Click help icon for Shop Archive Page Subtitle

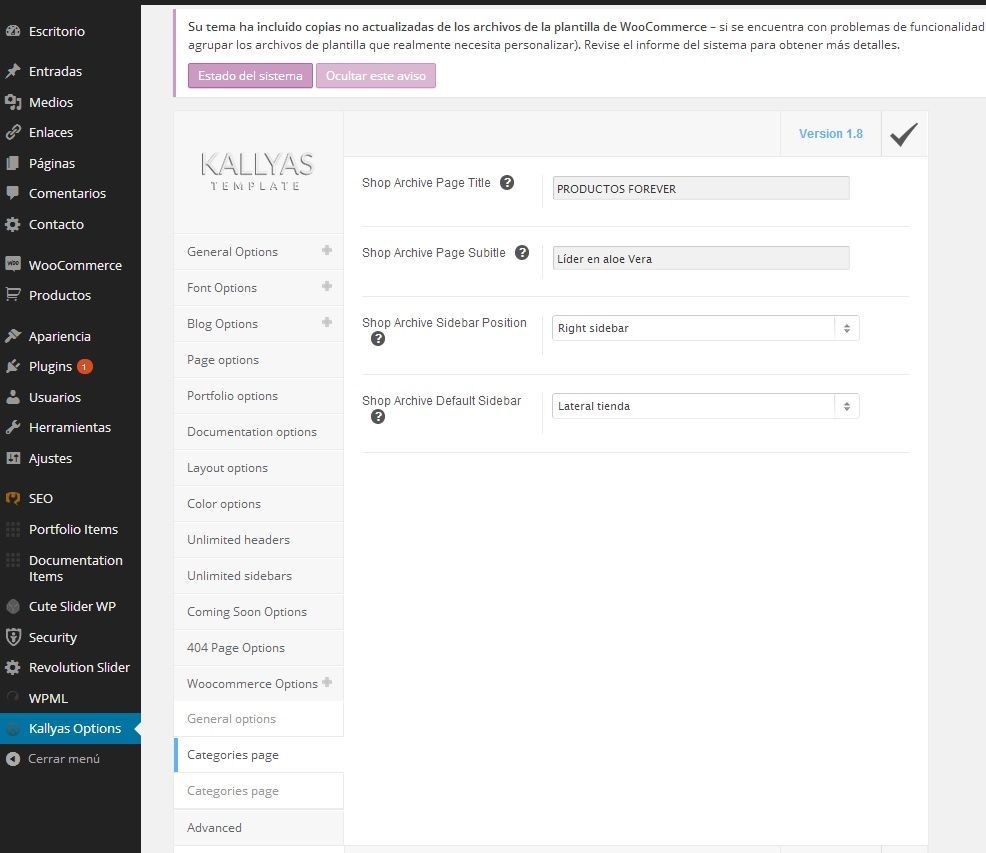522,252
